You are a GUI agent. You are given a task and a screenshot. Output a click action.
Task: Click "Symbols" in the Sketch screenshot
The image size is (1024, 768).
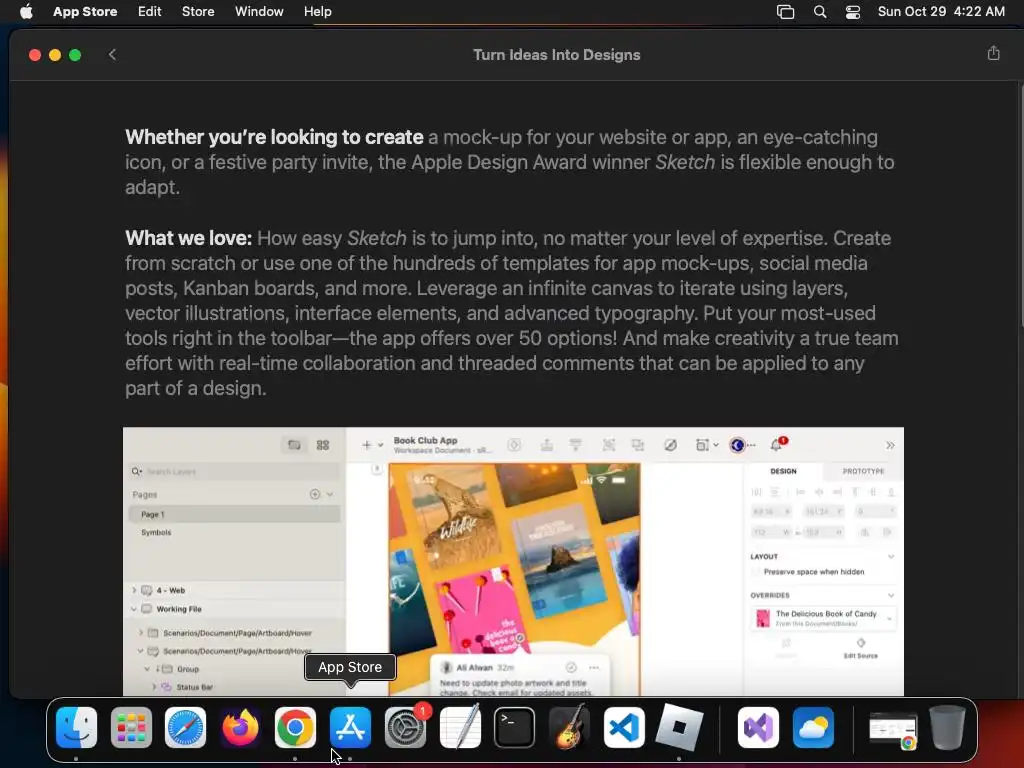(x=156, y=532)
